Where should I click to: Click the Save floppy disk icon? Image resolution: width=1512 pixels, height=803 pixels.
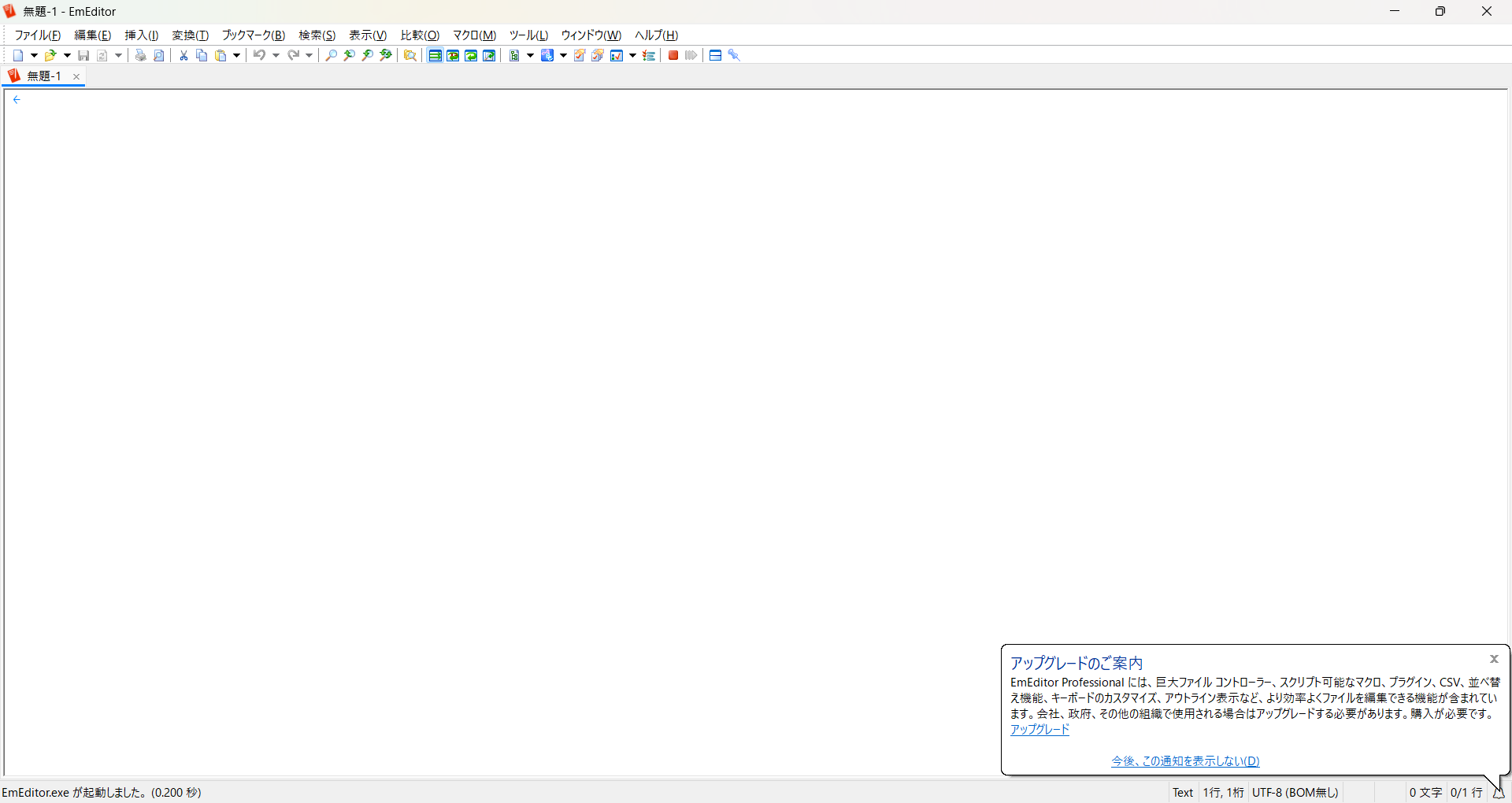[x=83, y=55]
